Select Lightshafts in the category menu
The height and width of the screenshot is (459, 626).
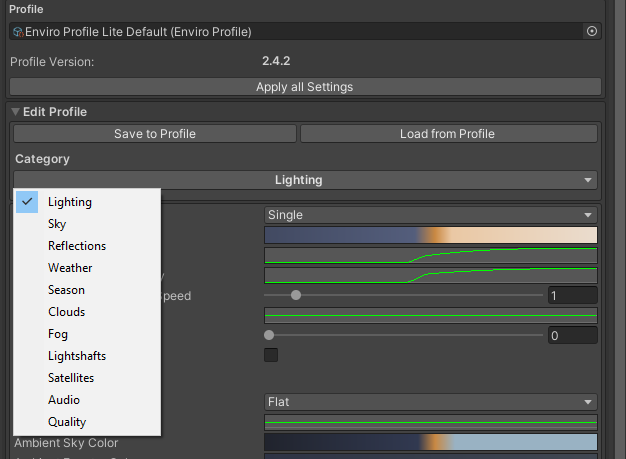(87, 356)
